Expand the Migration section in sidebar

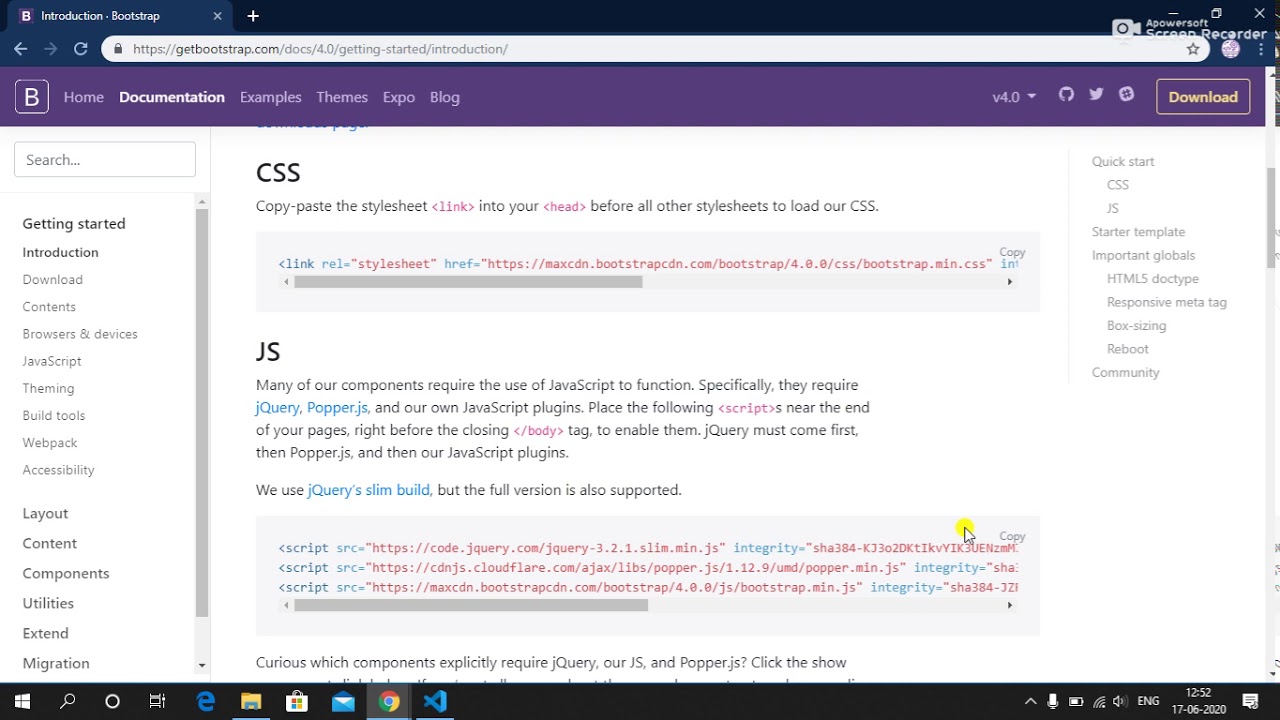click(x=56, y=663)
